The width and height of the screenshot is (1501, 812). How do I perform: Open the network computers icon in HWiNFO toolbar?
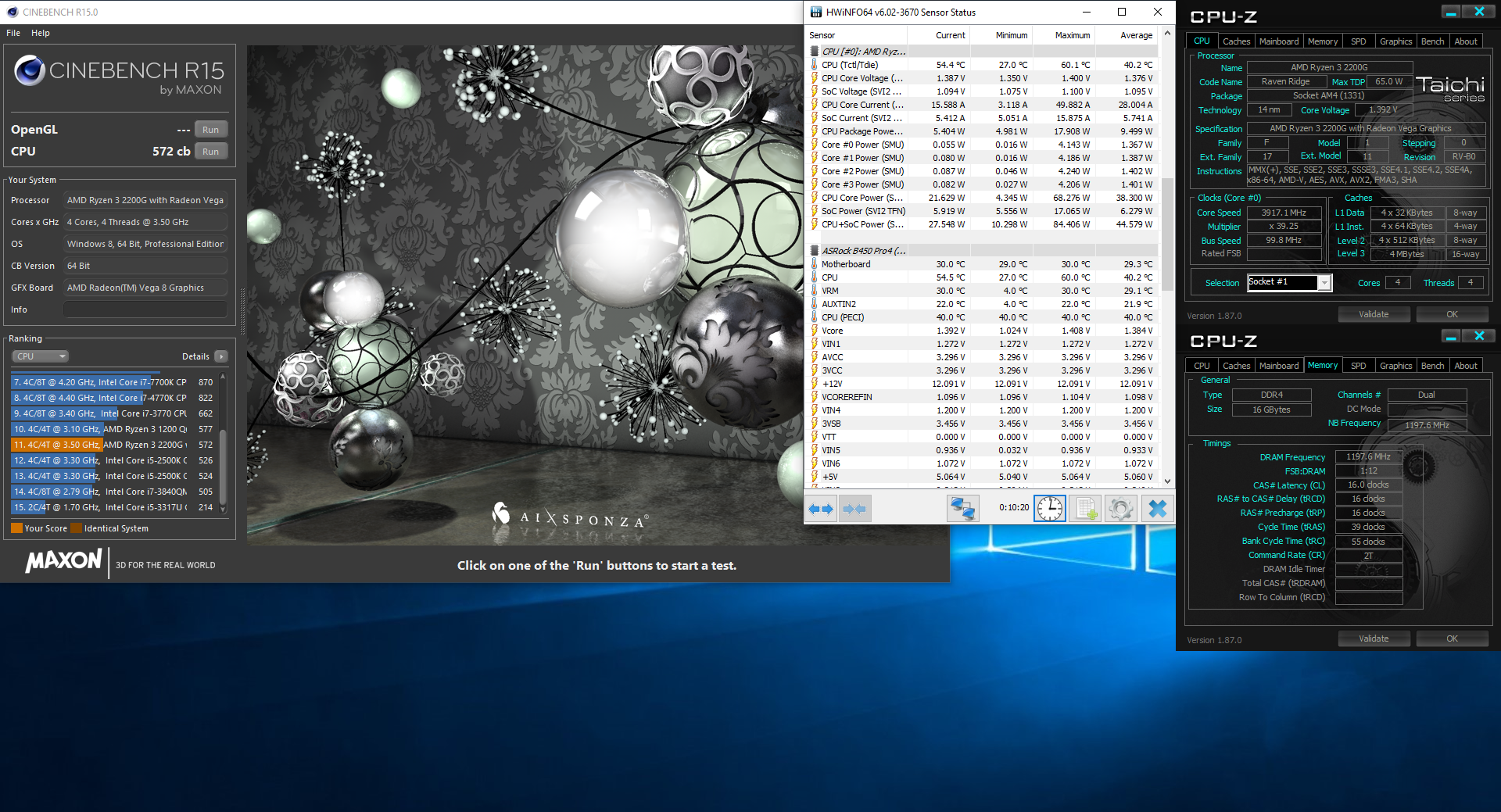[x=962, y=509]
